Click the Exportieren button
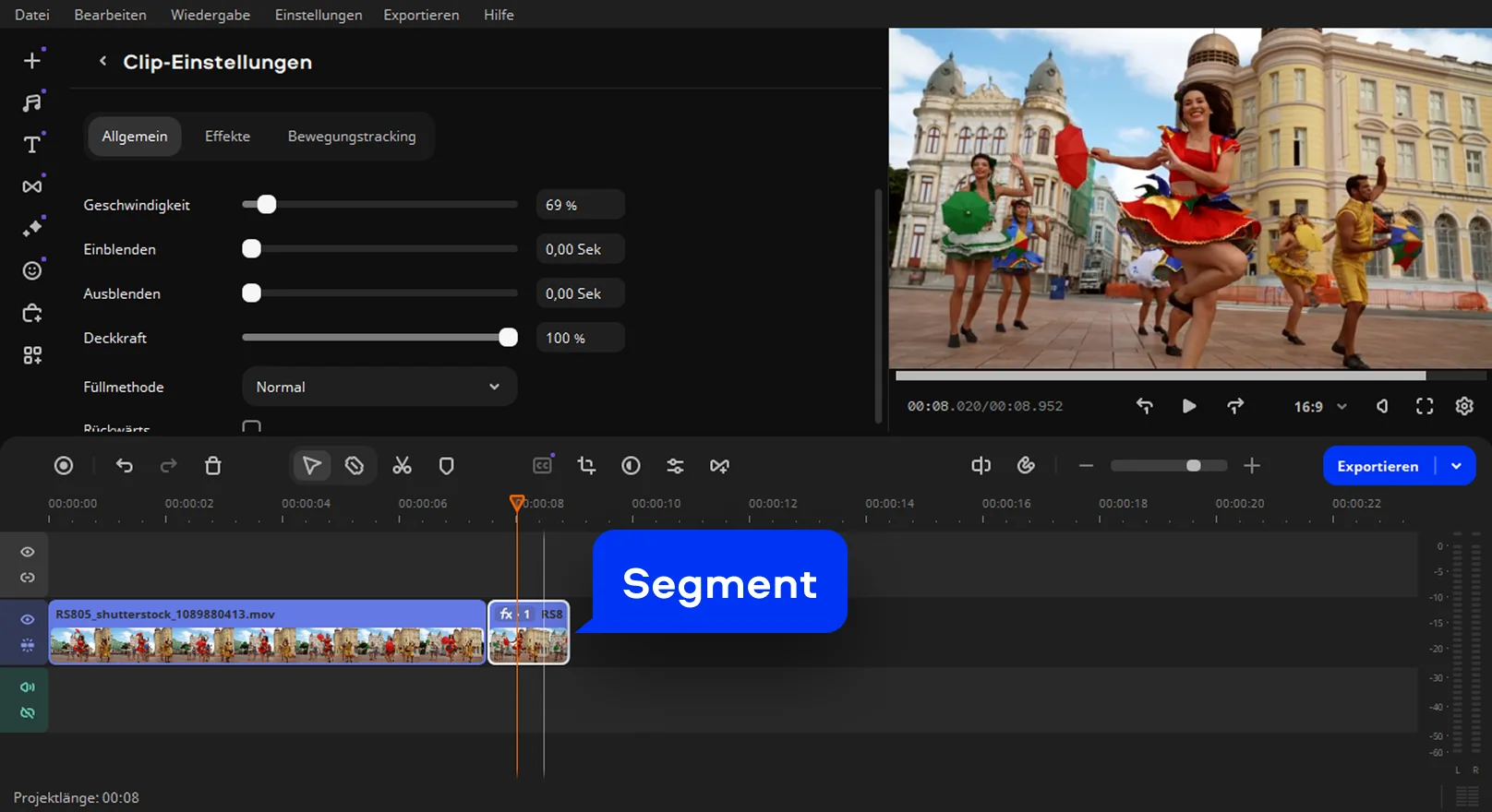 pos(1377,466)
